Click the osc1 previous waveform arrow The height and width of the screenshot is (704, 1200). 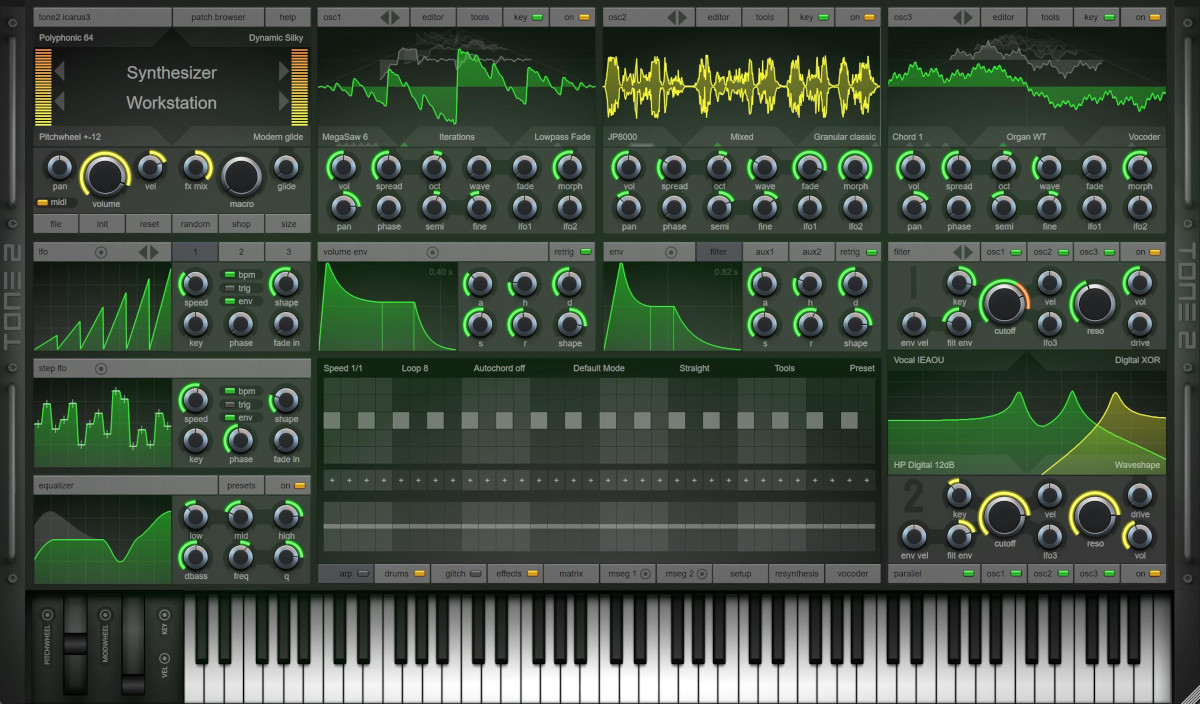tap(386, 17)
